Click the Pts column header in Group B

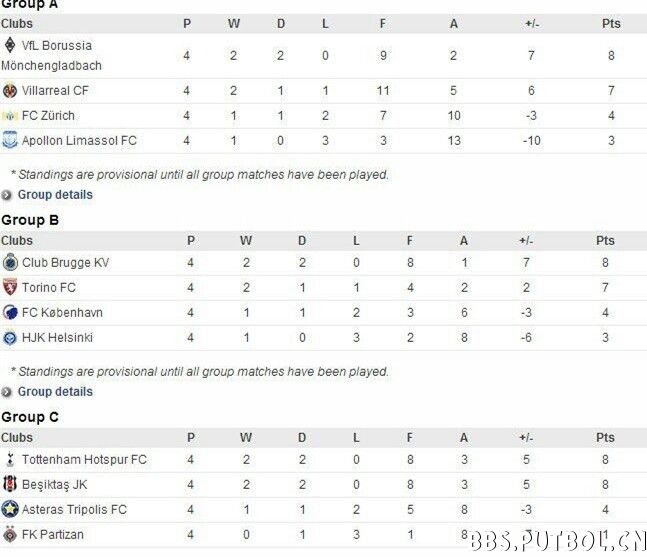[605, 241]
